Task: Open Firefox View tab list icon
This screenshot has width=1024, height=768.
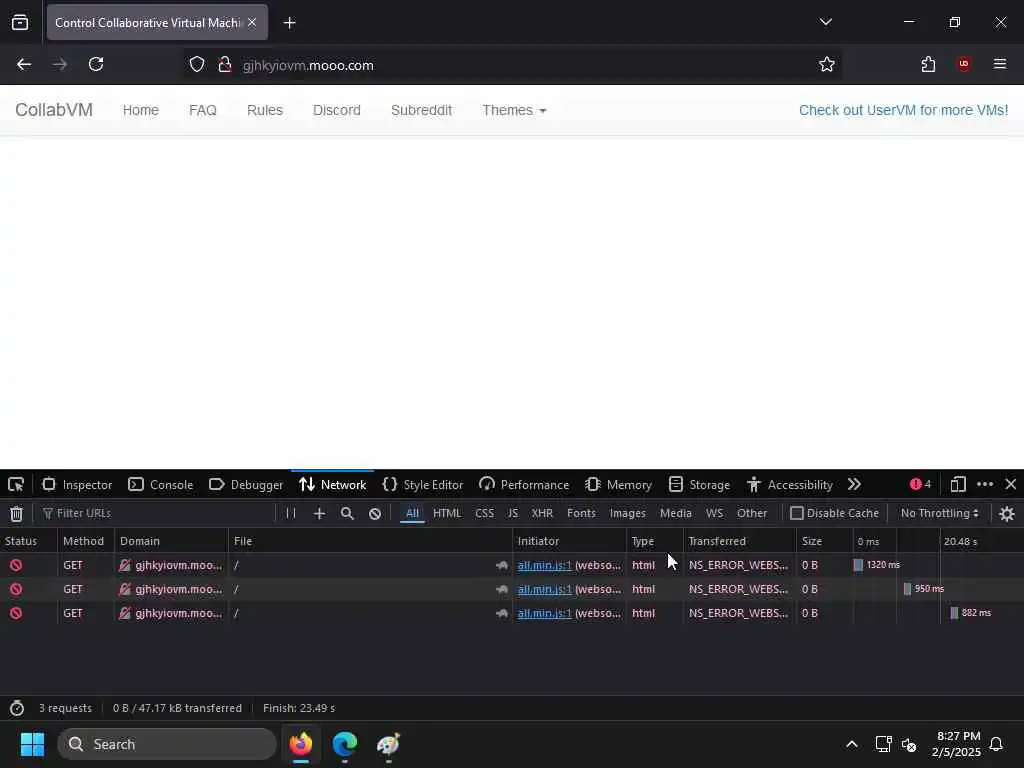Action: tap(20, 23)
